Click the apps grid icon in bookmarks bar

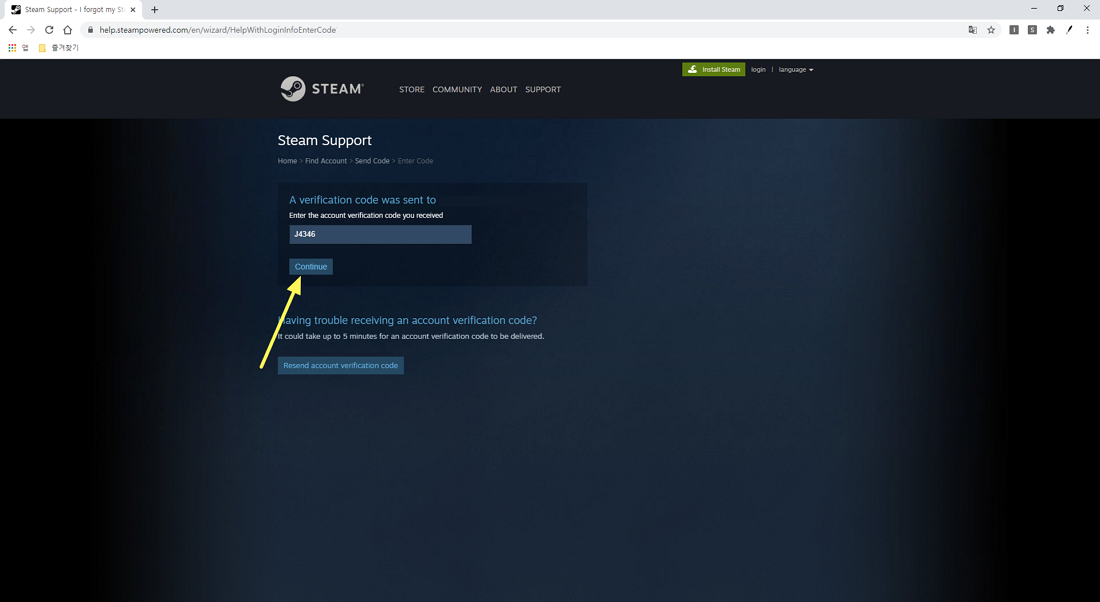coord(12,48)
